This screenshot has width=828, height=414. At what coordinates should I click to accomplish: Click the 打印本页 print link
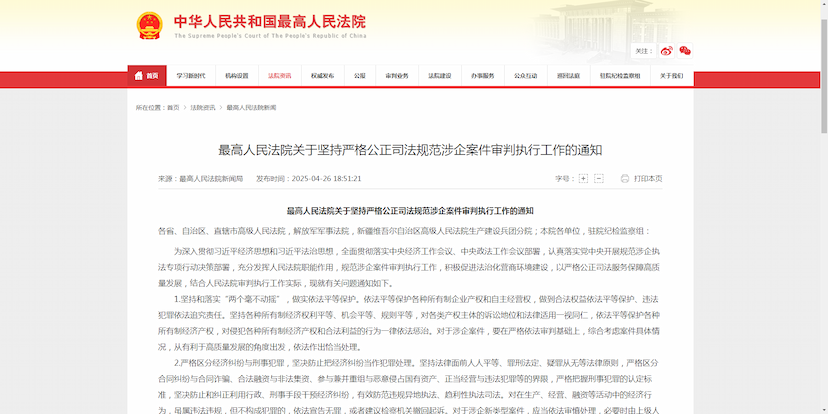pos(648,178)
